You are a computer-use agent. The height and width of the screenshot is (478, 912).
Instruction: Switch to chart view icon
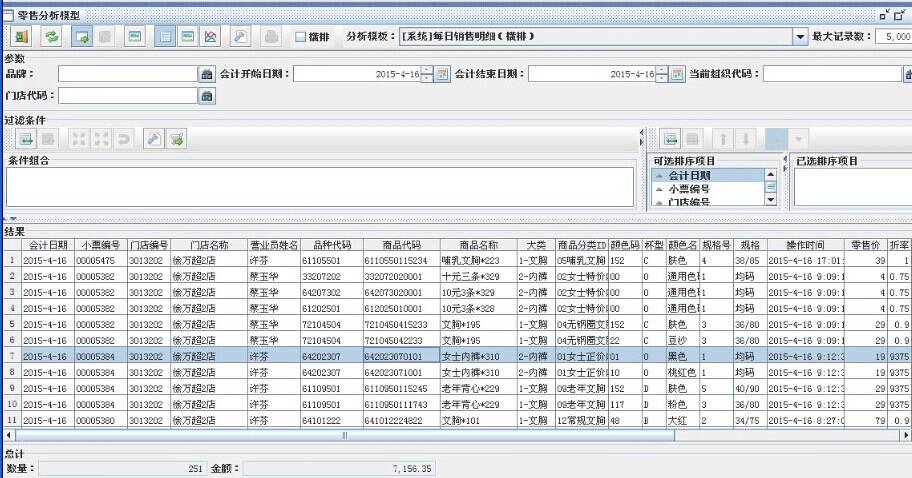click(211, 36)
